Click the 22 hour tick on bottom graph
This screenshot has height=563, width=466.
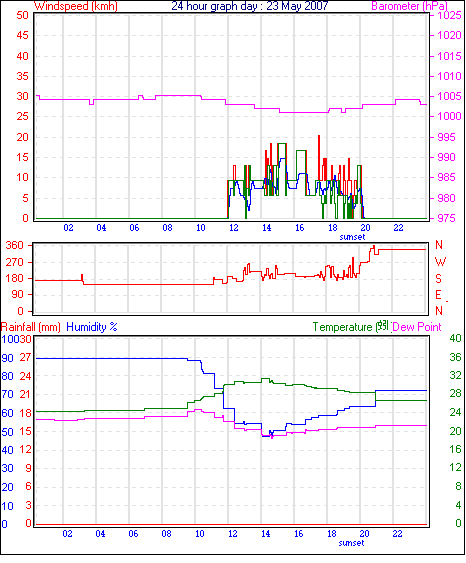tap(397, 534)
